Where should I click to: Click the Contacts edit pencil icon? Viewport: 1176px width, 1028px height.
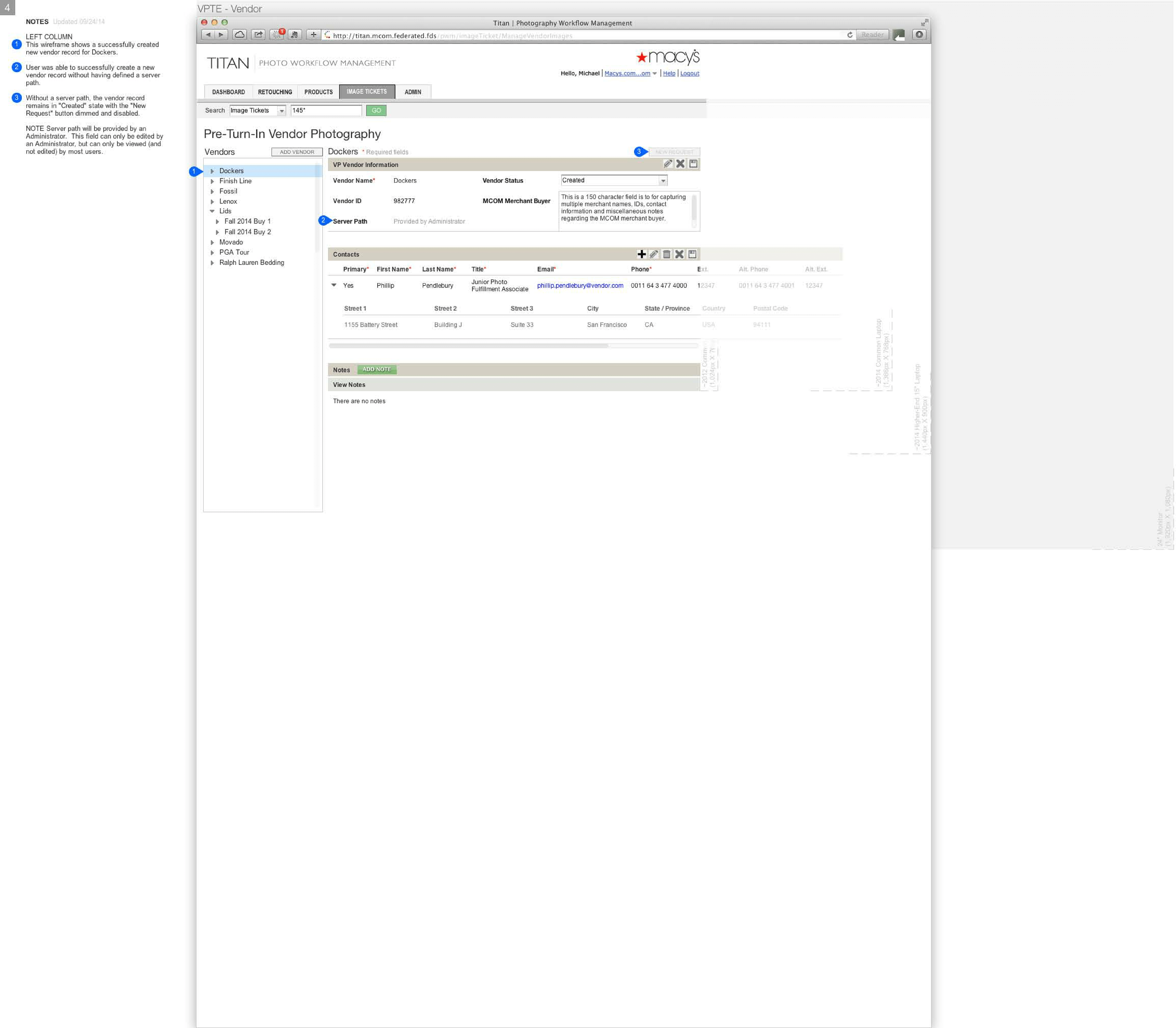[654, 254]
